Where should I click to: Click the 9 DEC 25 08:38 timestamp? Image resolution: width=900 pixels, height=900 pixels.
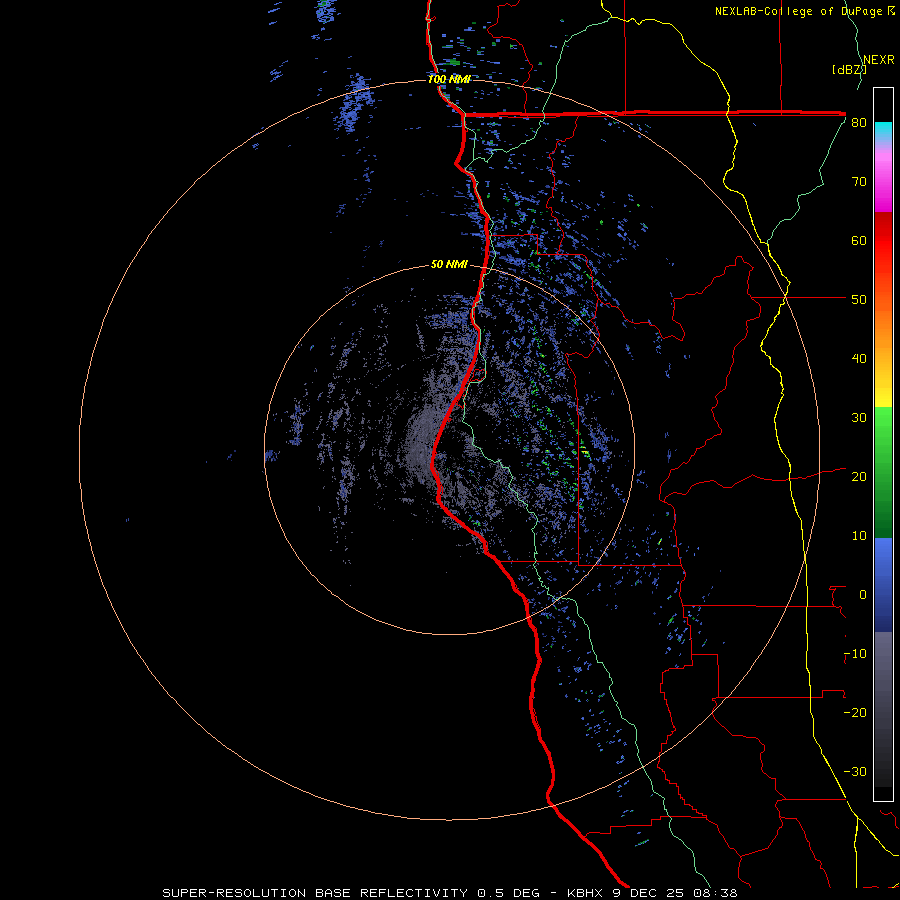(x=676, y=893)
